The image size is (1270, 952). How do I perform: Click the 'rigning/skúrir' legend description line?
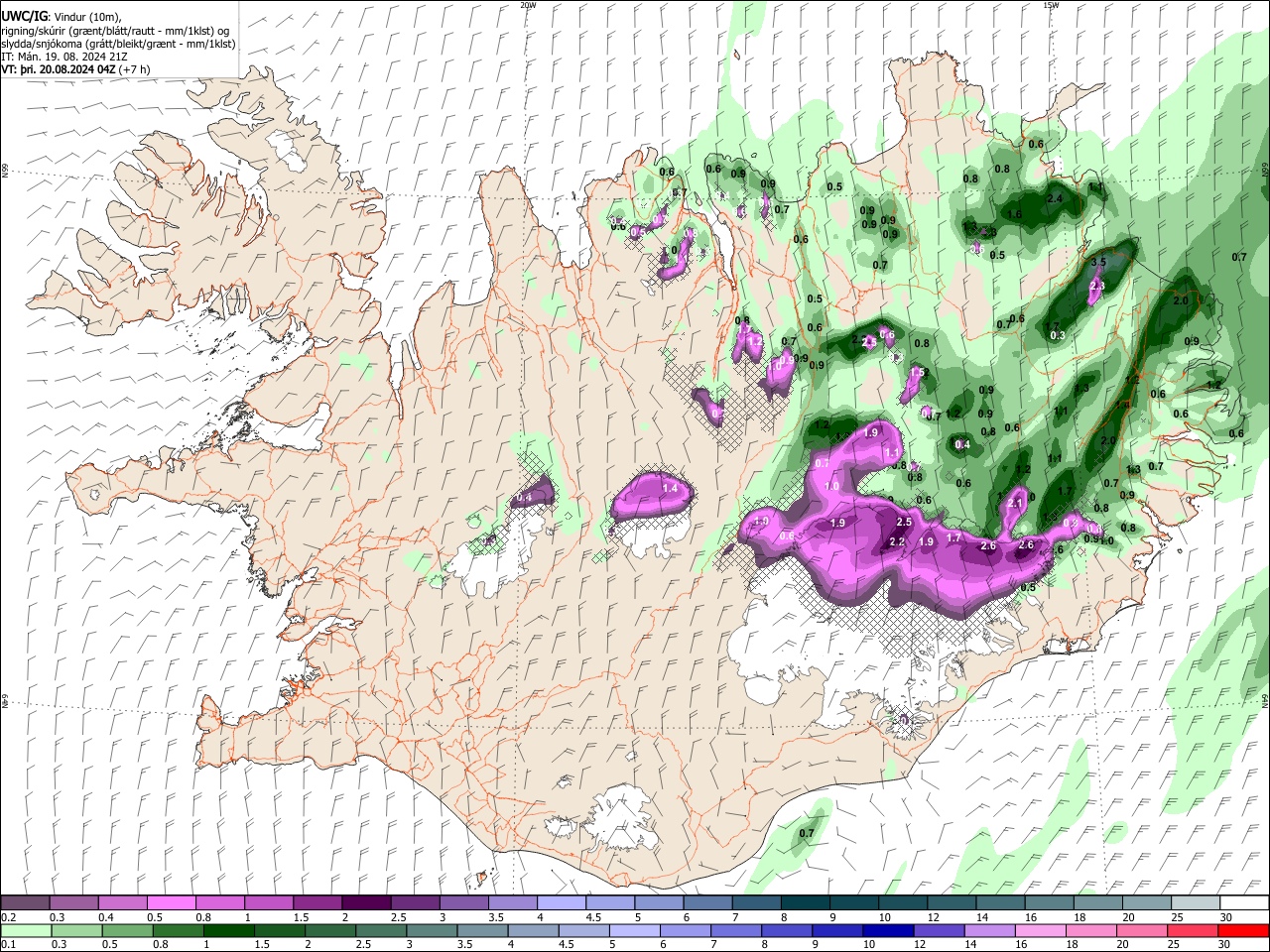(x=115, y=30)
